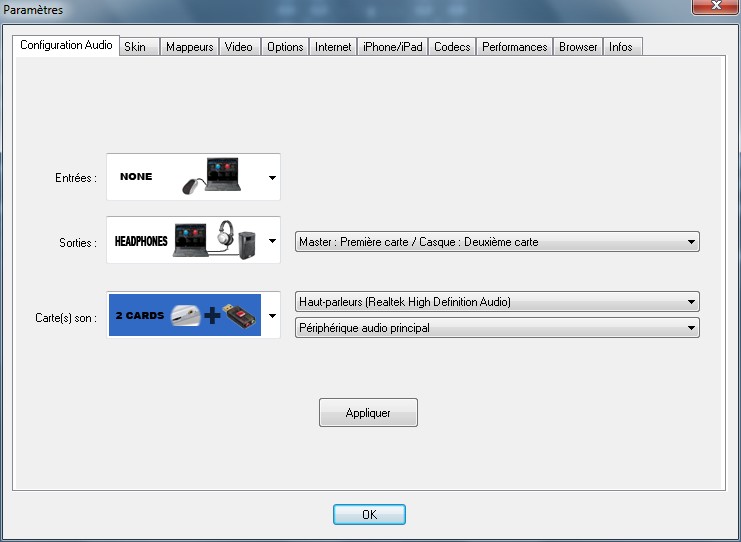Open Périphérique audio principal dropdown
This screenshot has width=741, height=542.
[x=497, y=327]
